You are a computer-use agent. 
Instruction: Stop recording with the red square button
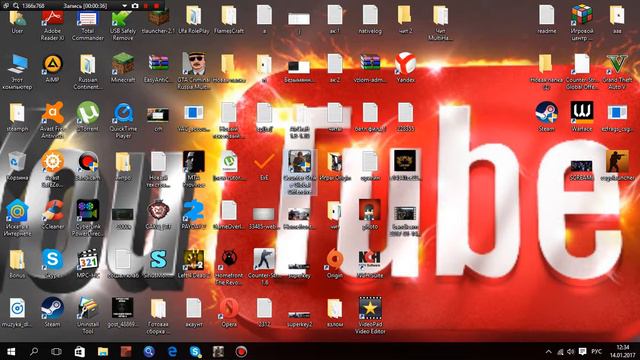click(156, 6)
